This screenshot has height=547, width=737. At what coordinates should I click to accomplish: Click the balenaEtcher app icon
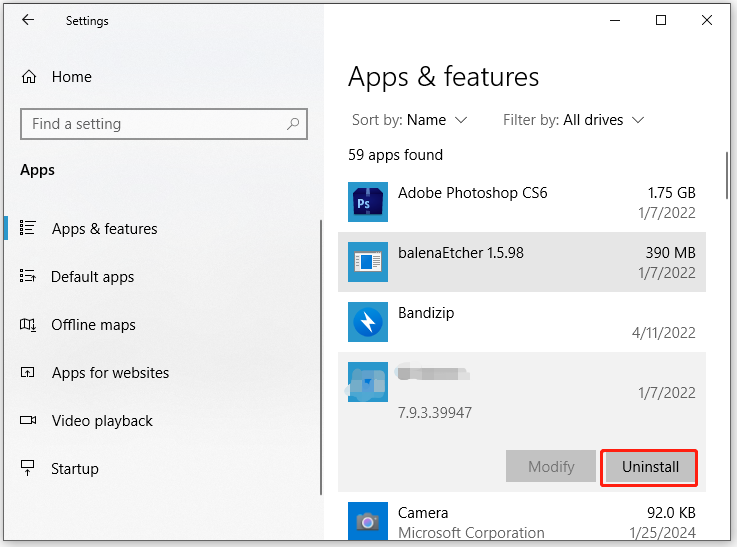click(368, 262)
